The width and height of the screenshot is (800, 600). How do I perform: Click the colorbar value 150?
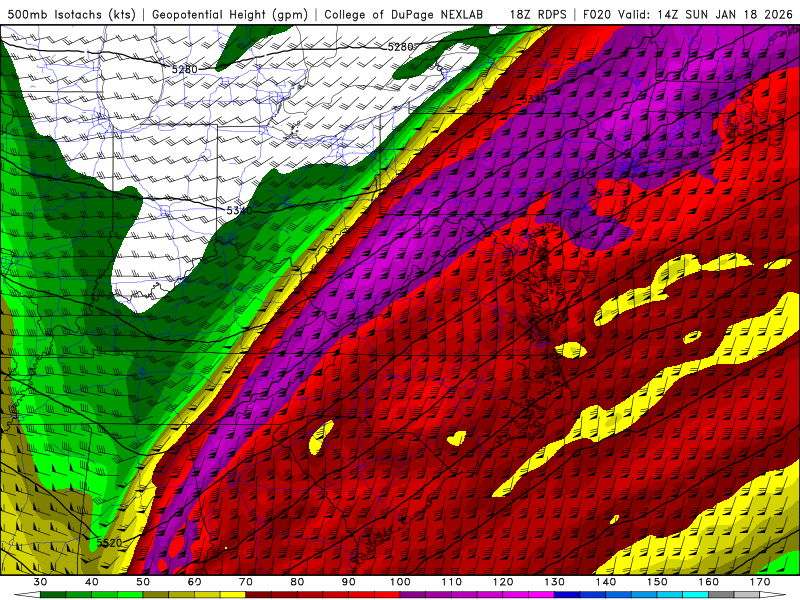click(657, 582)
